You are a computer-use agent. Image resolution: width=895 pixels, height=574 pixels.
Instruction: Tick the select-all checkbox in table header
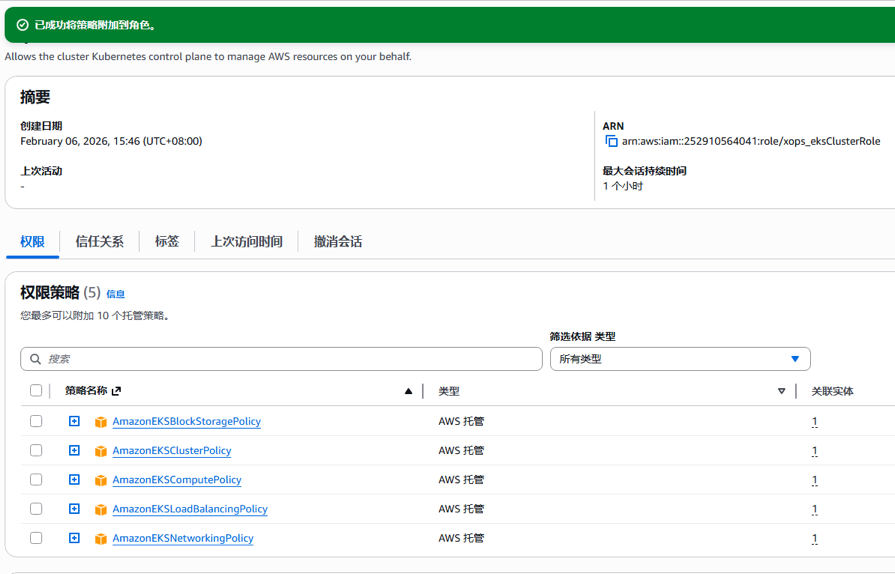[x=36, y=391]
